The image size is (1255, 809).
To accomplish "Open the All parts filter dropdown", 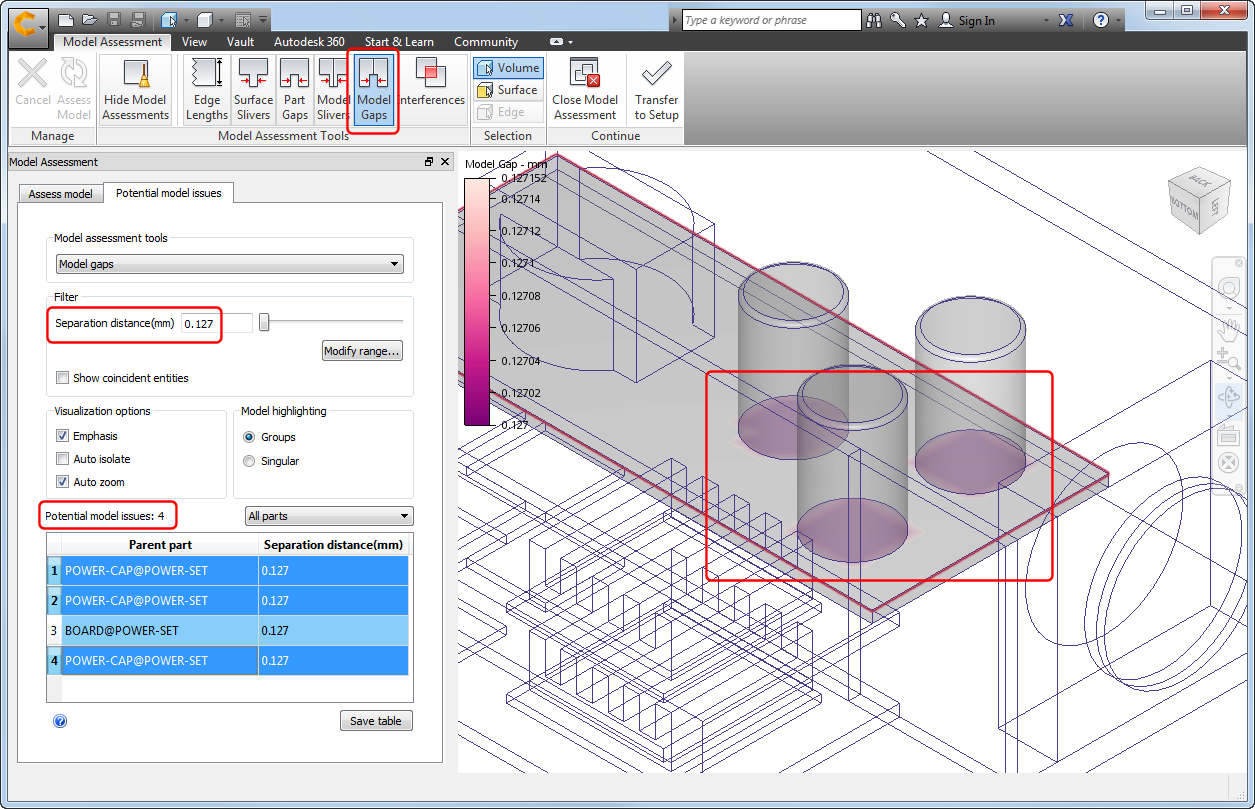I will 329,516.
